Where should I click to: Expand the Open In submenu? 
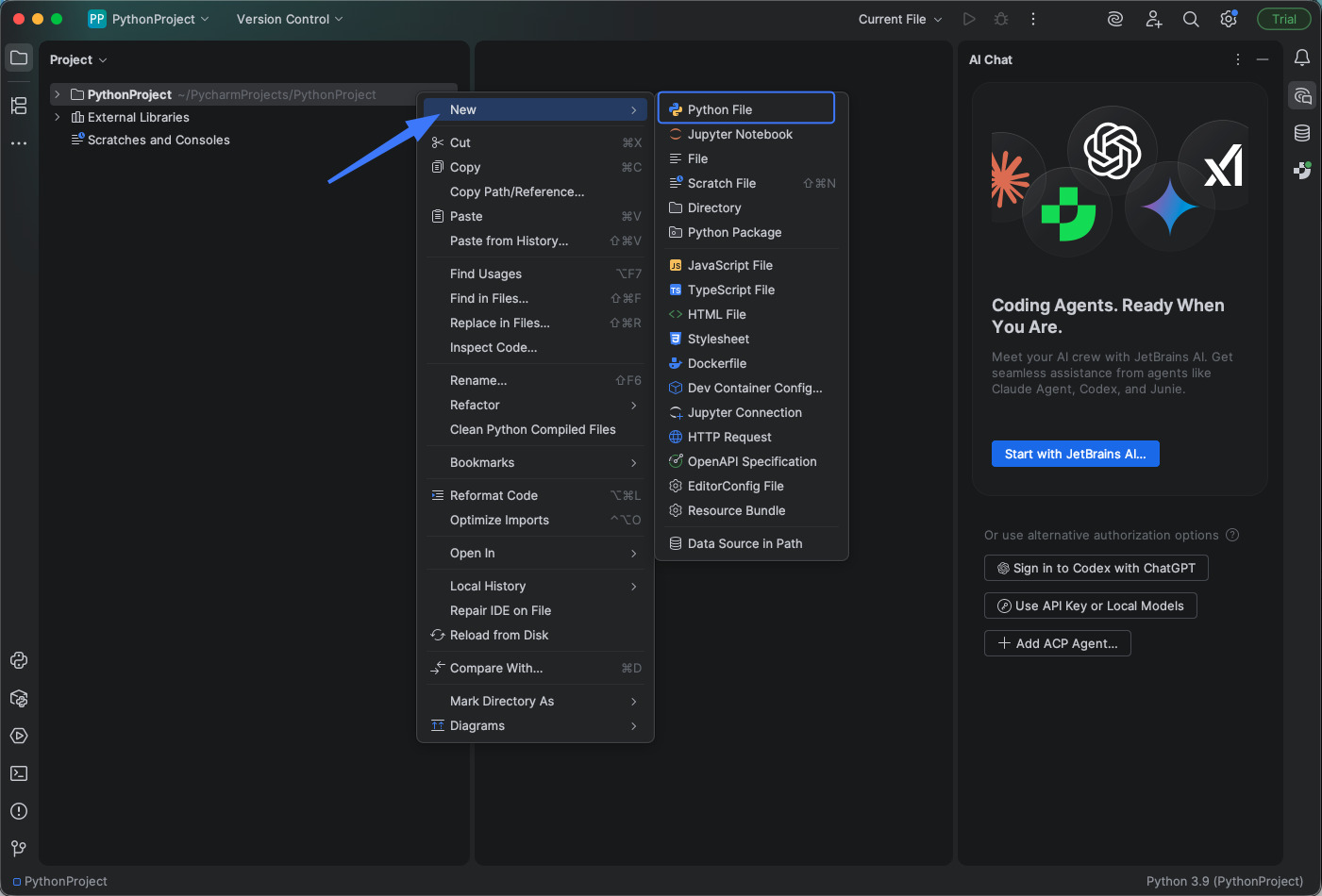coord(535,553)
